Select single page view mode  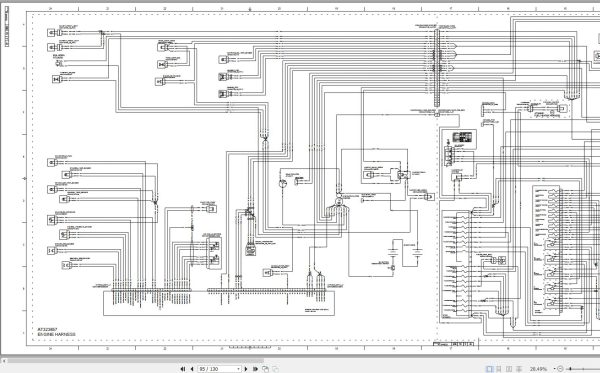click(x=489, y=369)
